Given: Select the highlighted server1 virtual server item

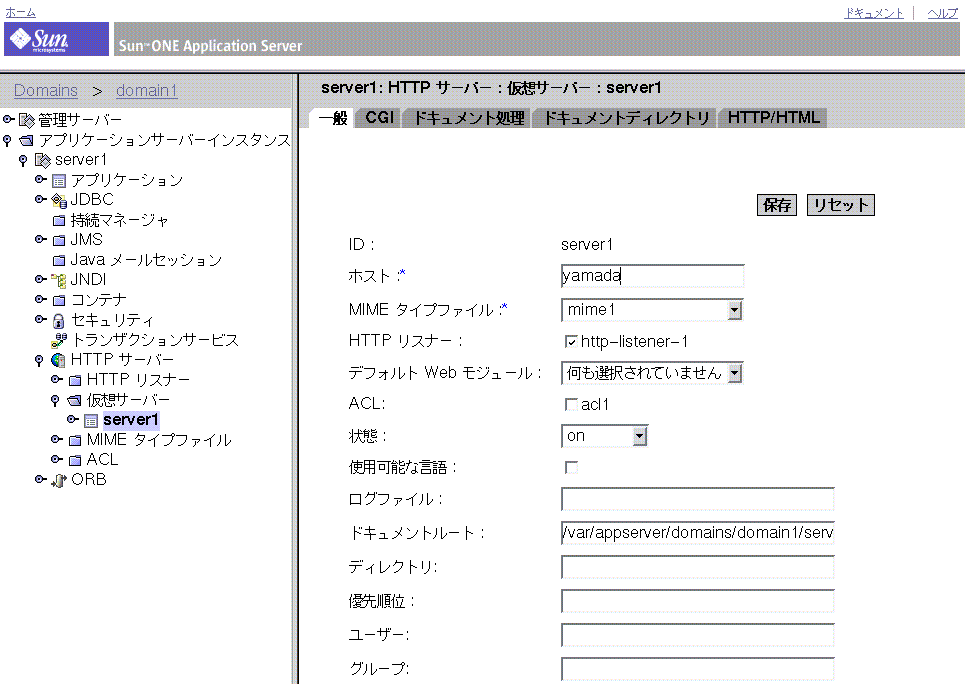Looking at the screenshot, I should [130, 420].
